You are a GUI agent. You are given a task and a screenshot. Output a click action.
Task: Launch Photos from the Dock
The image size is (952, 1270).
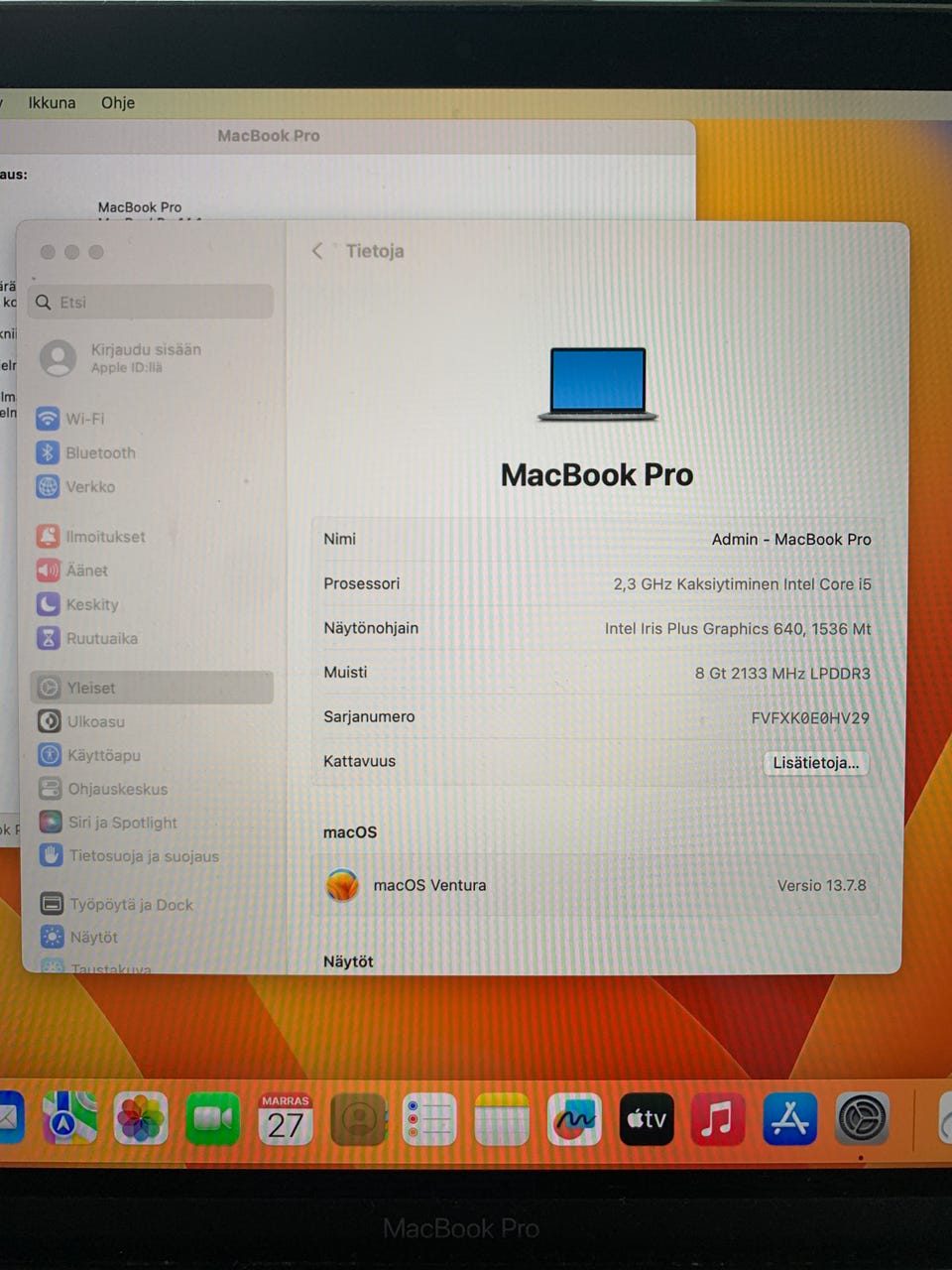(141, 1119)
